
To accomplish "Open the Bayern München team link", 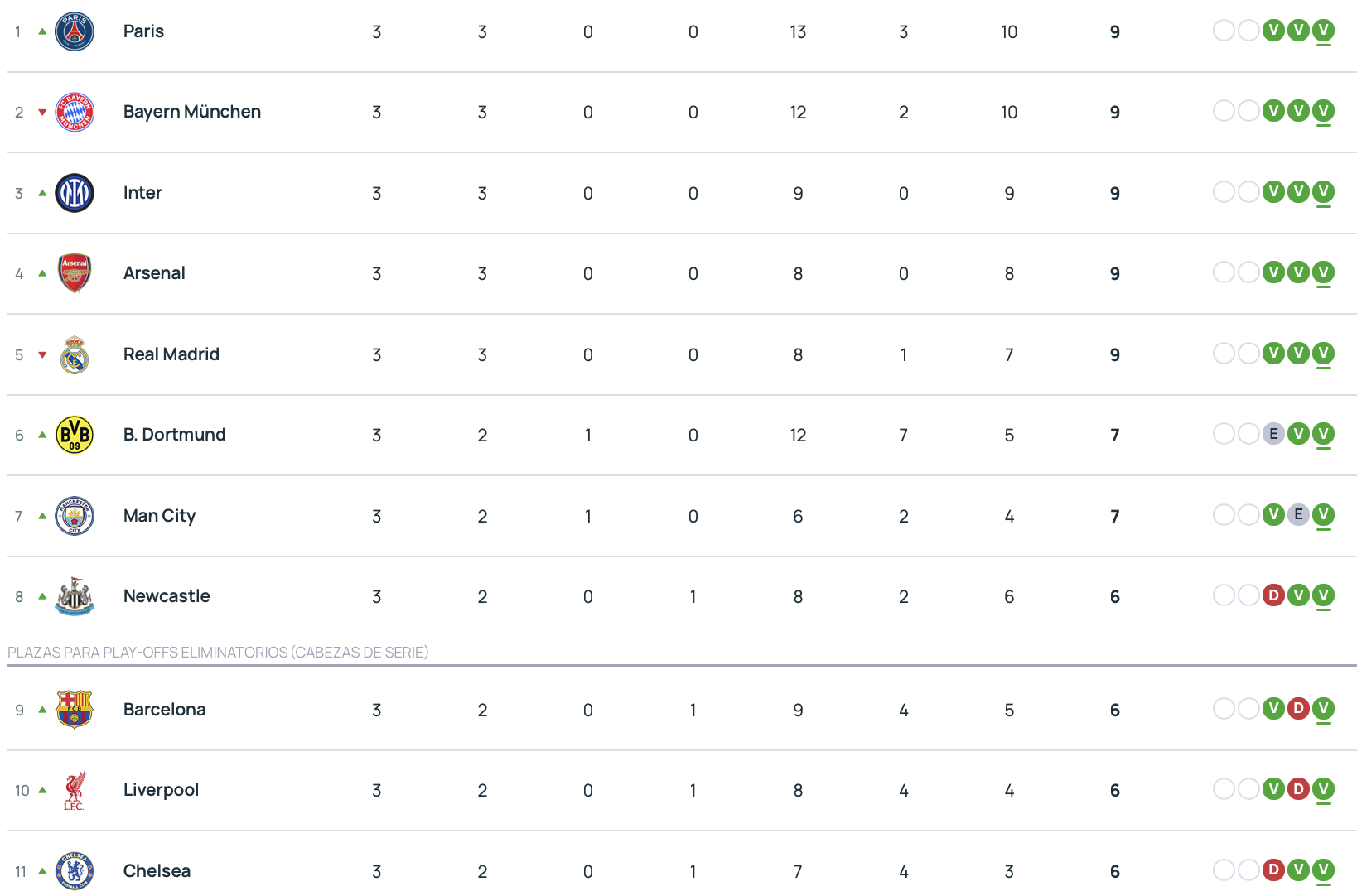I will pyautogui.click(x=191, y=112).
